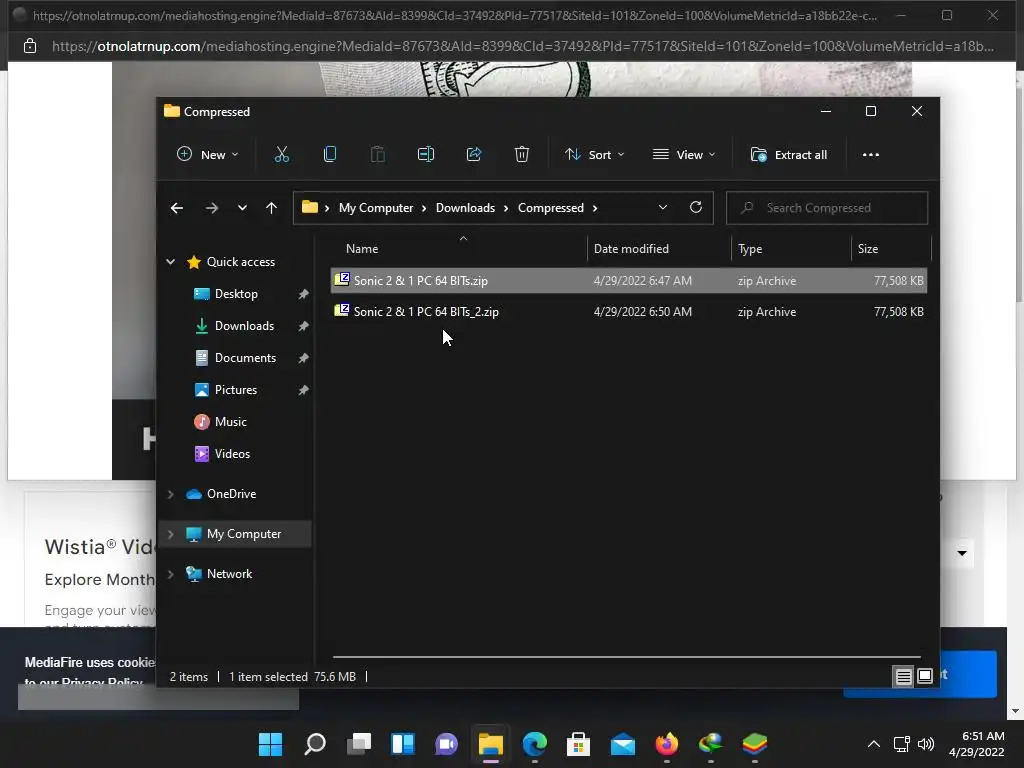Click the Copy icon in toolbar
The height and width of the screenshot is (768, 1024).
click(x=330, y=155)
